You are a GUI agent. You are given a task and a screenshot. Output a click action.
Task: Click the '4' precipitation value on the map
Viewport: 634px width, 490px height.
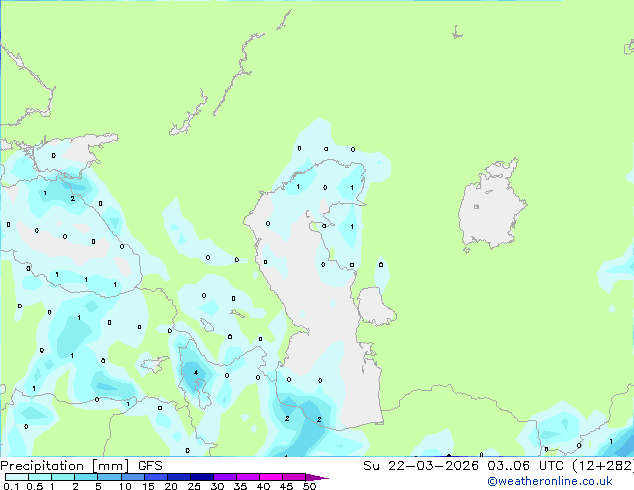pos(196,373)
